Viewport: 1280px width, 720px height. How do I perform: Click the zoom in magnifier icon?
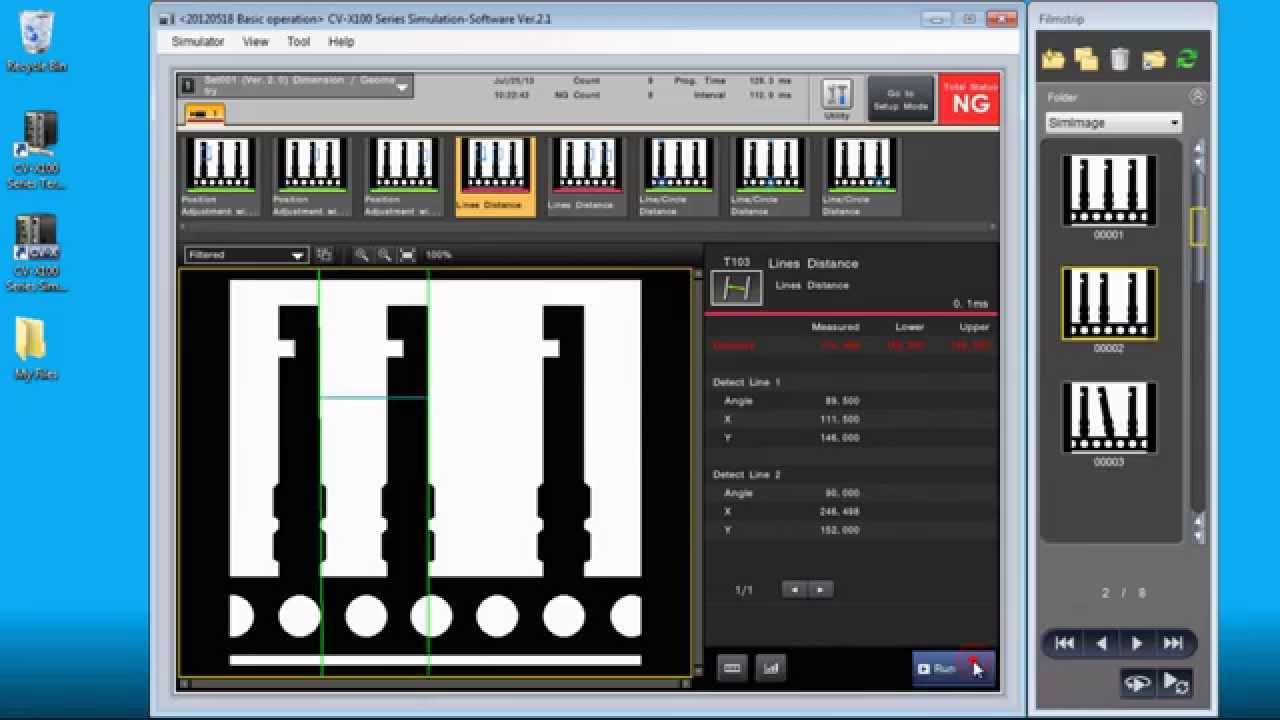361,255
